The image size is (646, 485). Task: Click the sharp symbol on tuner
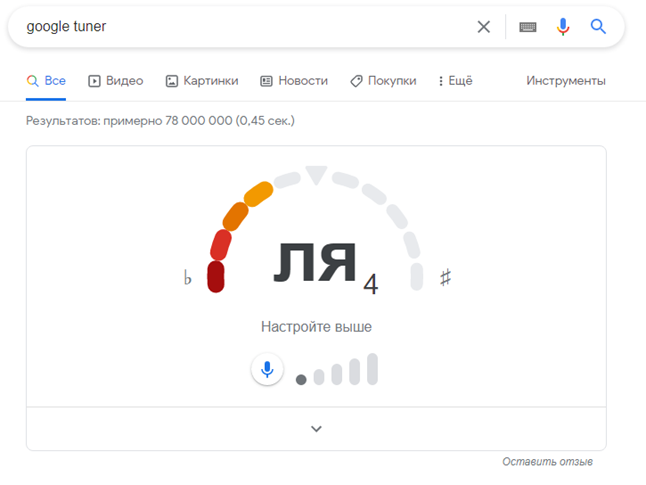coord(446,278)
